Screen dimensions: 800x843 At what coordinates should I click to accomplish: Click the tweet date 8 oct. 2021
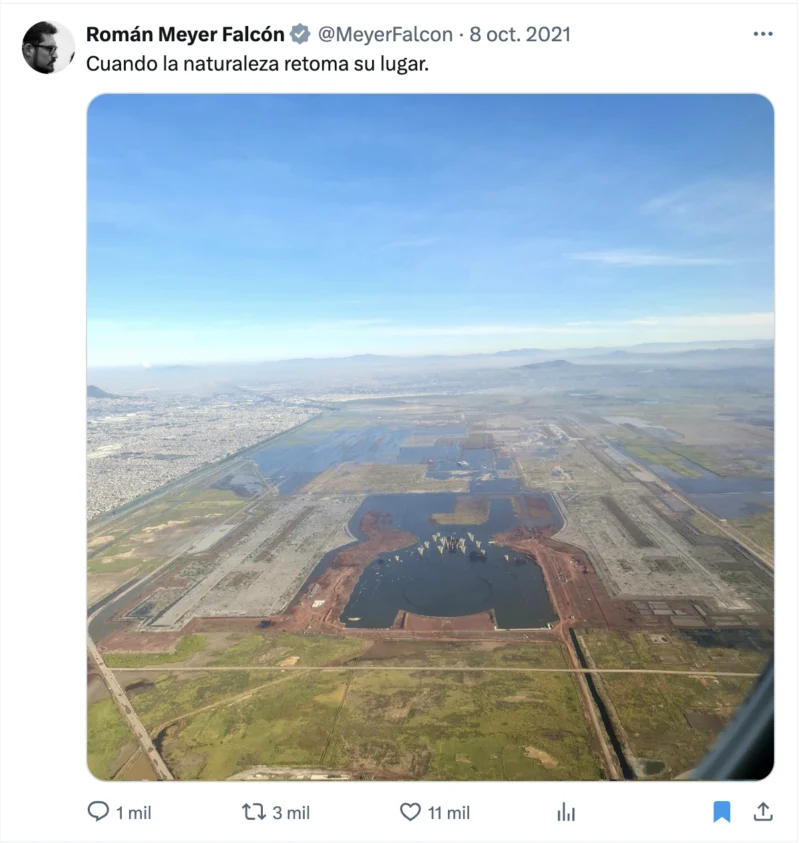click(x=520, y=34)
